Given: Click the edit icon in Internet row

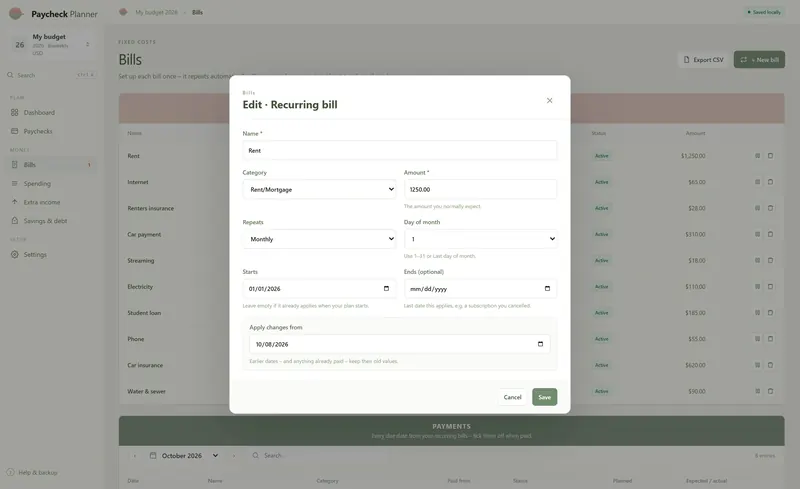Looking at the screenshot, I should click(x=758, y=182).
